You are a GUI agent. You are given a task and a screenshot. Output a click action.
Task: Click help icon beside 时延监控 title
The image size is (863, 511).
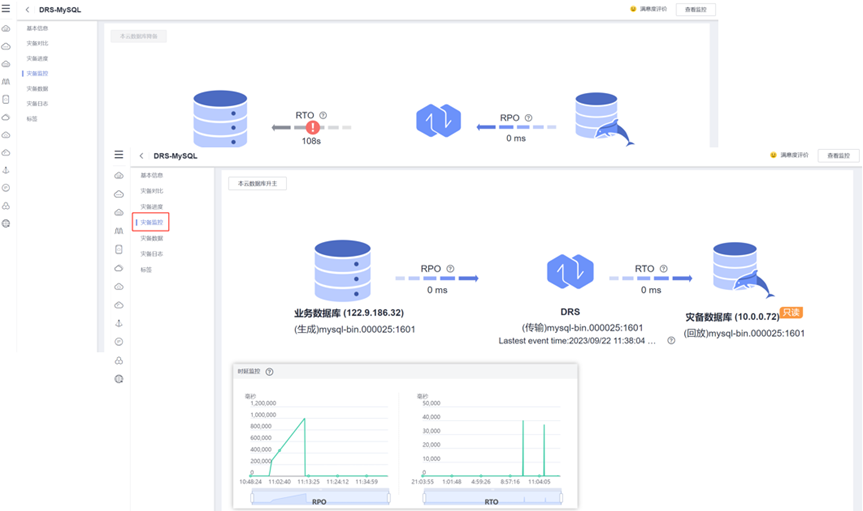tap(269, 372)
